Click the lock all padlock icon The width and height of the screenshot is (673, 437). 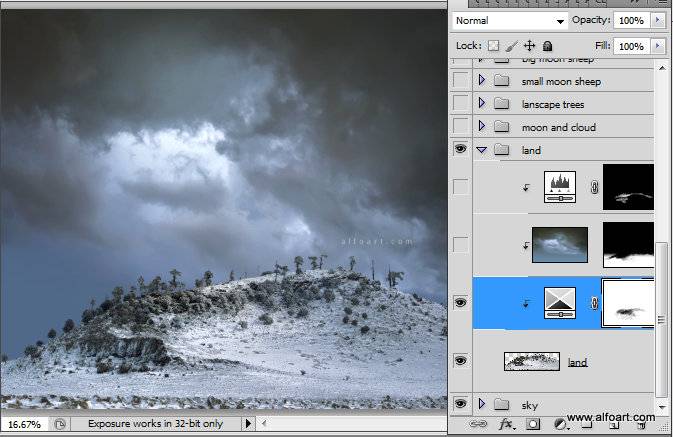[x=548, y=46]
